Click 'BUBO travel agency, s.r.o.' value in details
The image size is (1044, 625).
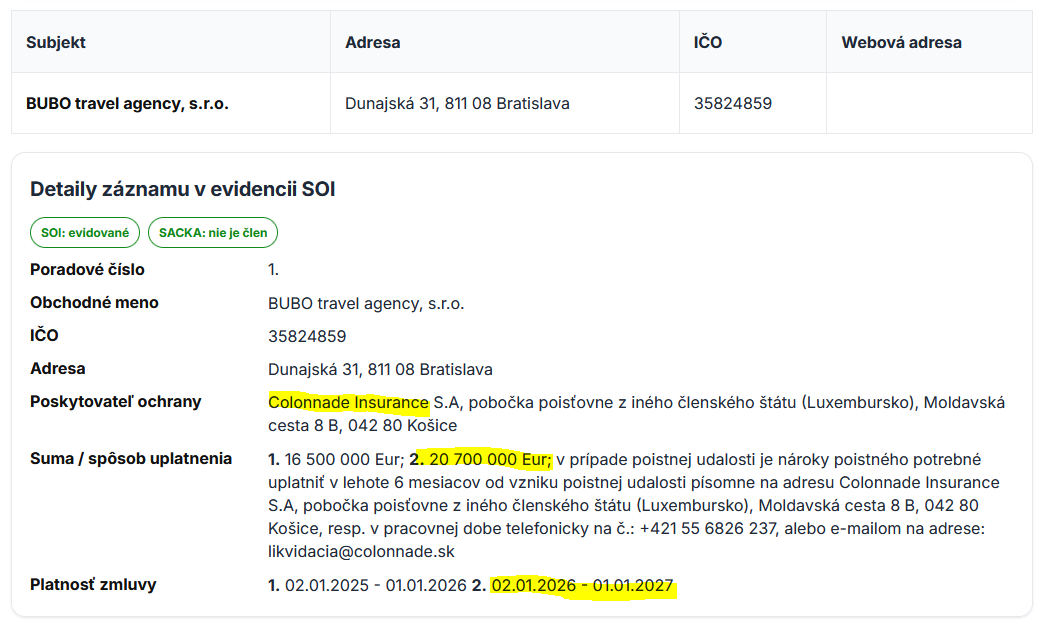pyautogui.click(x=366, y=304)
